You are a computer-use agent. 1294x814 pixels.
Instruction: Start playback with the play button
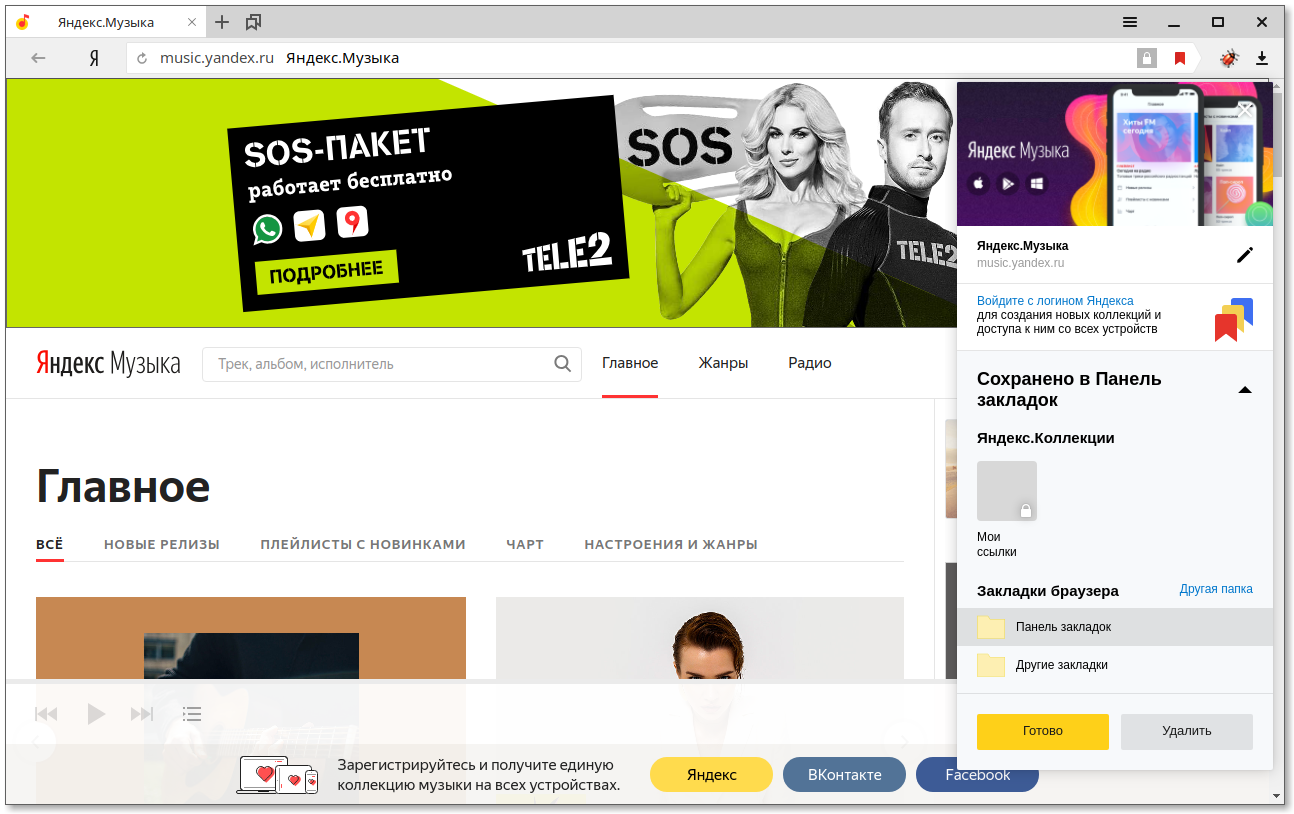pos(95,714)
